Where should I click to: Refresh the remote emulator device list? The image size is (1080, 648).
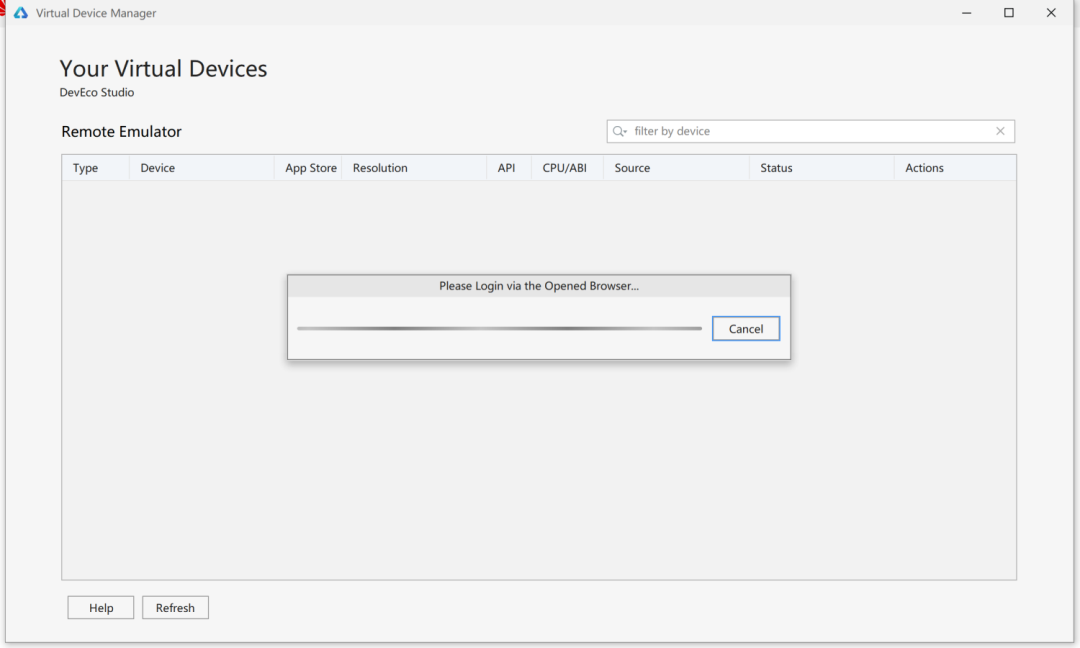click(175, 608)
